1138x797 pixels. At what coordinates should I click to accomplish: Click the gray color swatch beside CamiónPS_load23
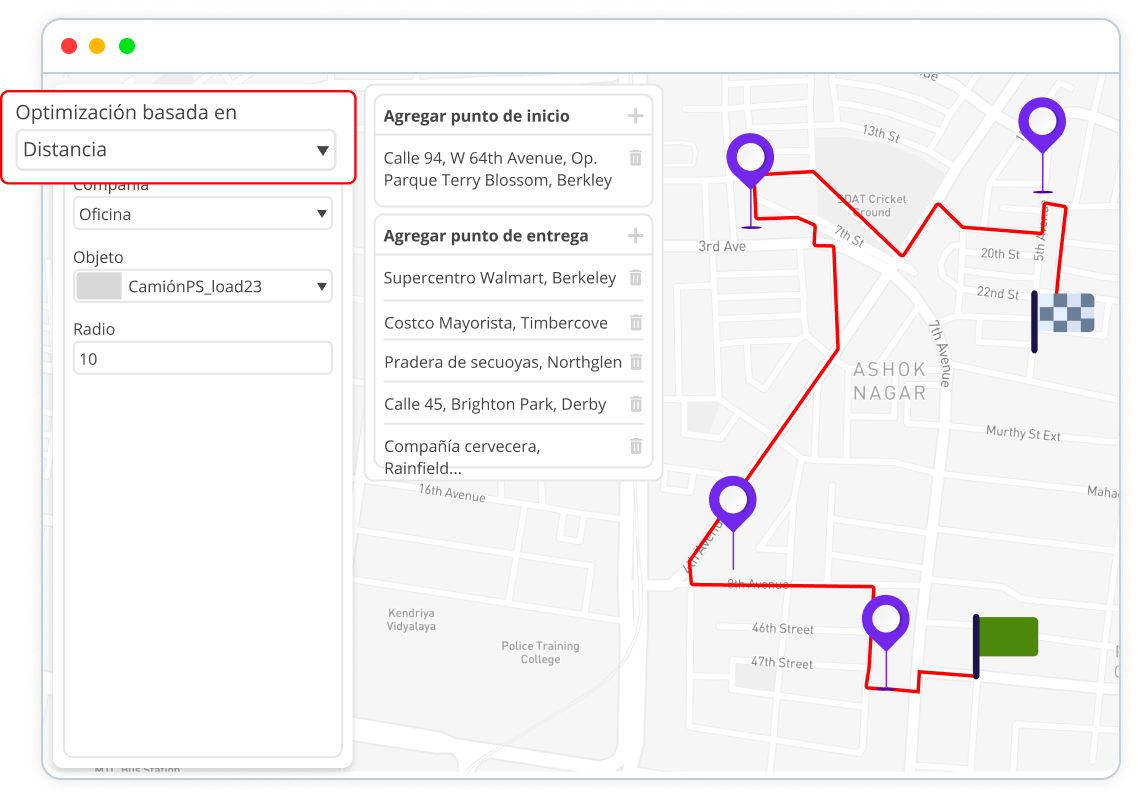click(99, 286)
